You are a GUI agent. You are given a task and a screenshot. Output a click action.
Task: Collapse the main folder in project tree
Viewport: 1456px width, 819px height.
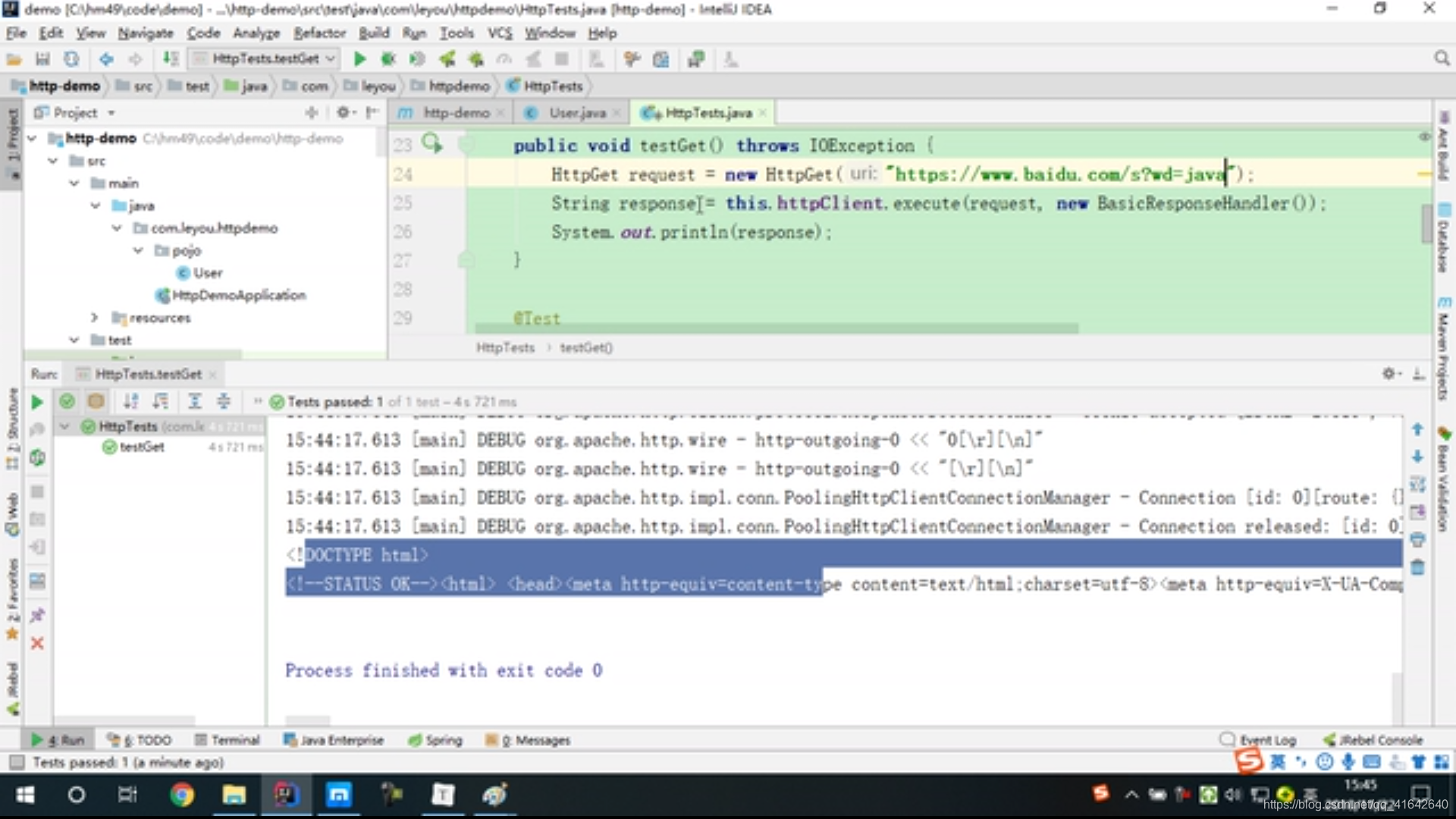(74, 183)
